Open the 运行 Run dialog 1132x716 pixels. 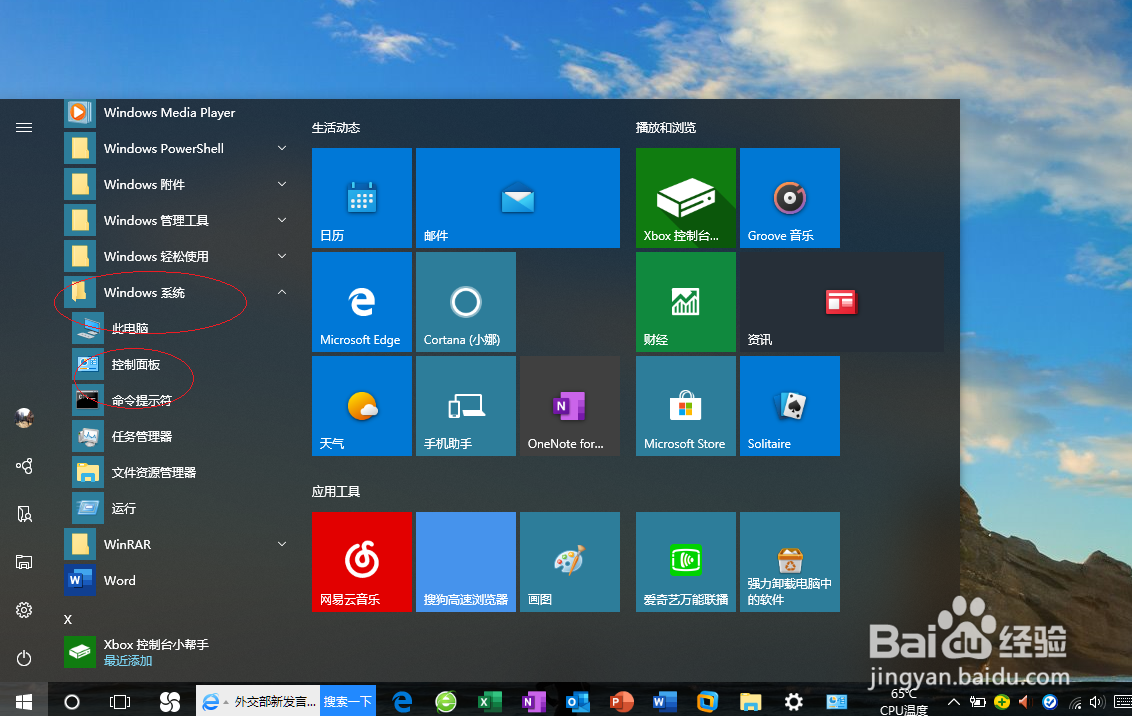point(182,508)
